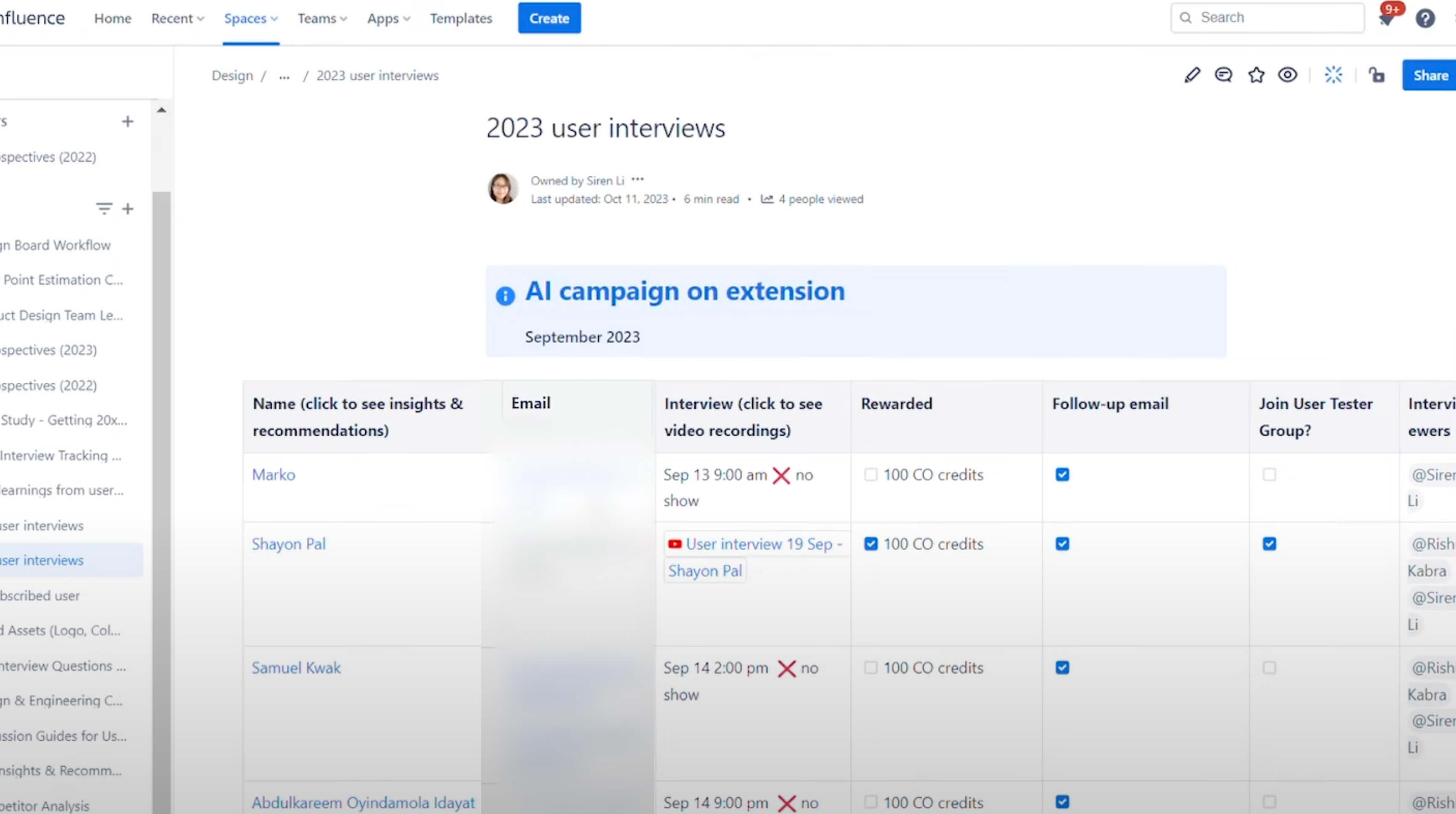Open the Home navigation item

tap(112, 19)
